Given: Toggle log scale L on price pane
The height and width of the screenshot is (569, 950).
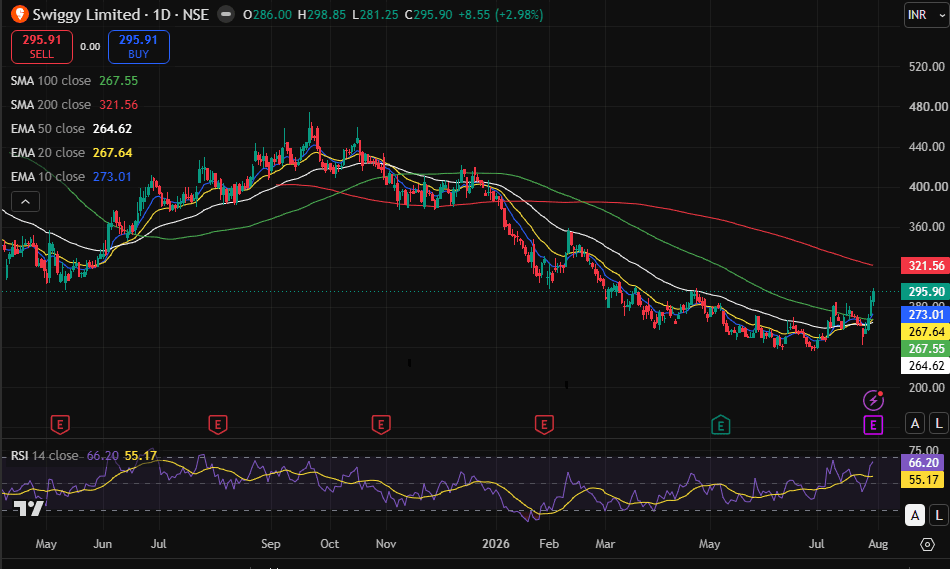Looking at the screenshot, I should (x=938, y=423).
